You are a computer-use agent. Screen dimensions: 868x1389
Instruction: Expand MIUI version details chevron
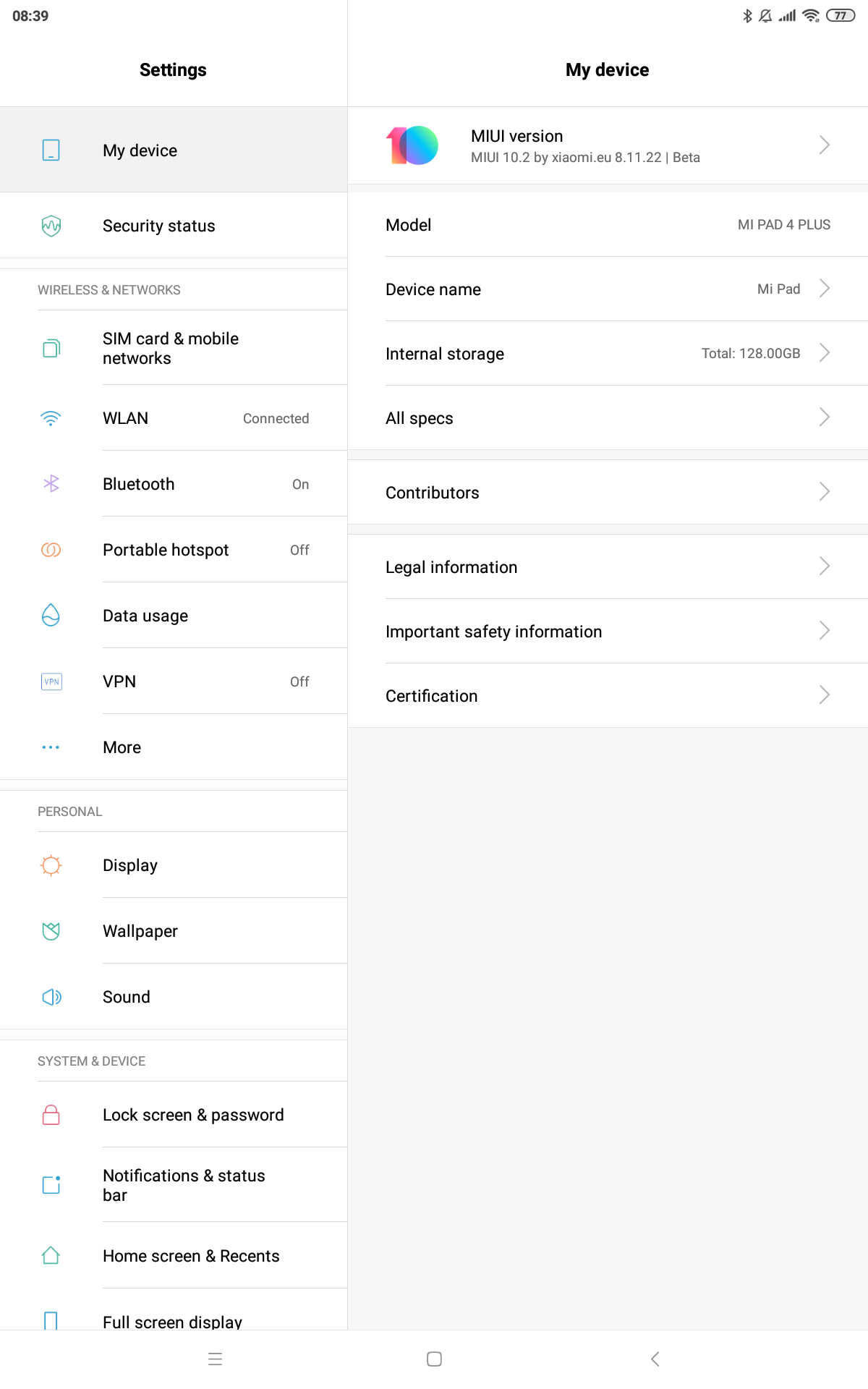click(824, 145)
